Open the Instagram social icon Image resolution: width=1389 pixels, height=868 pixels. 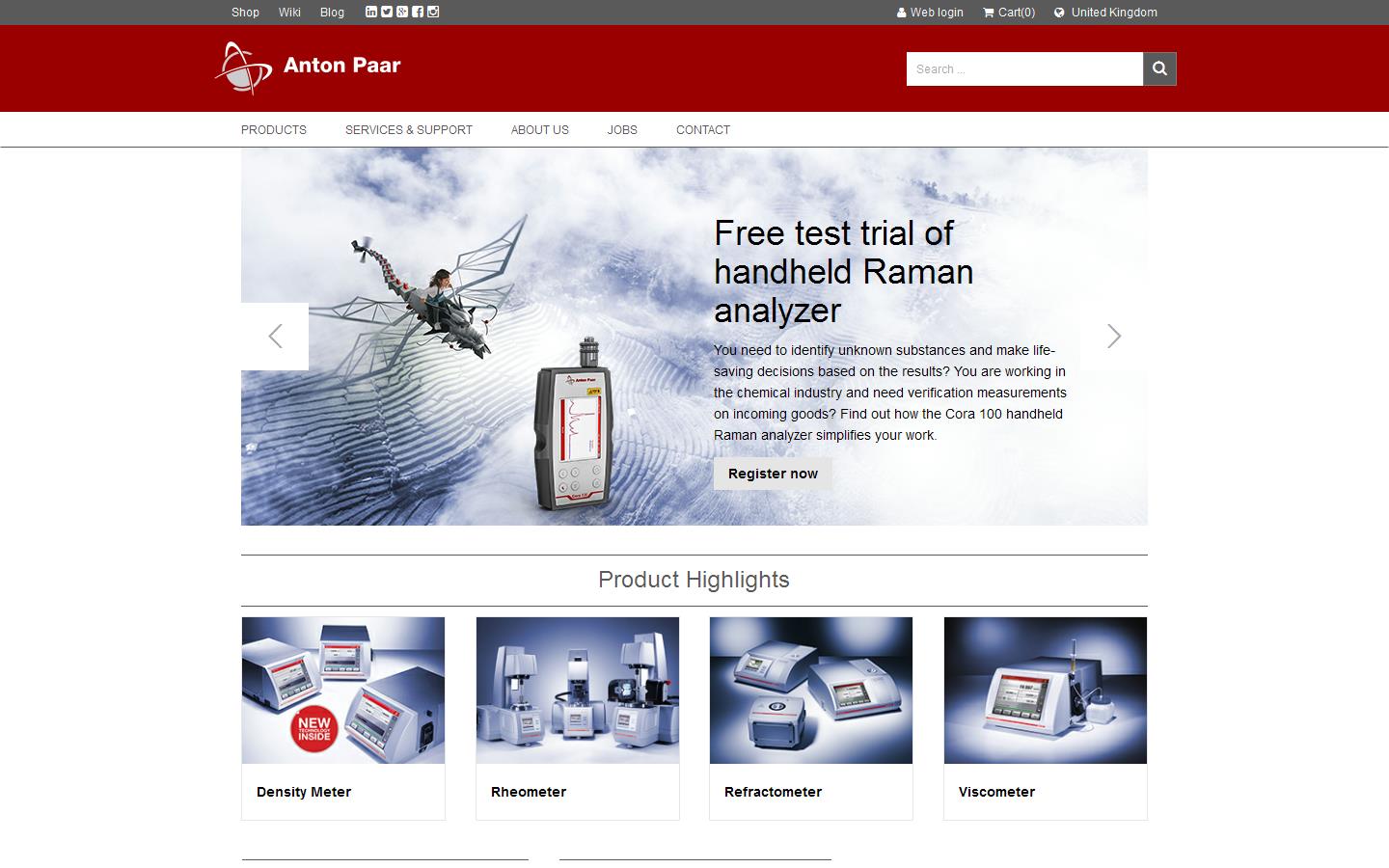[x=433, y=12]
